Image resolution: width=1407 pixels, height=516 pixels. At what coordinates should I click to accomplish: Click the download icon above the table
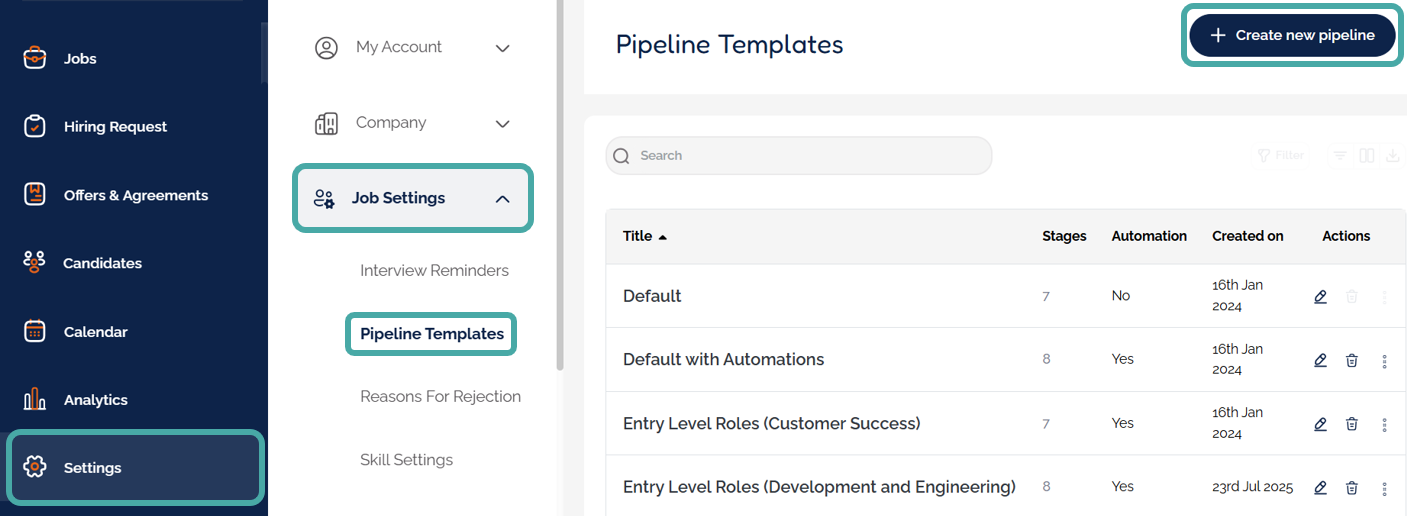click(1393, 155)
